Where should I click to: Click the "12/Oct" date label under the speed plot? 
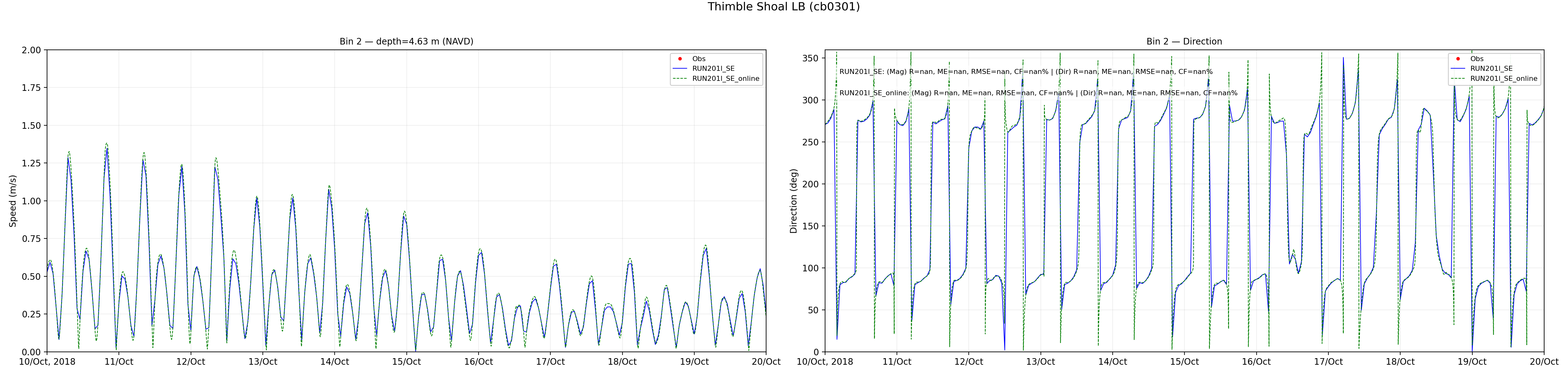[191, 362]
